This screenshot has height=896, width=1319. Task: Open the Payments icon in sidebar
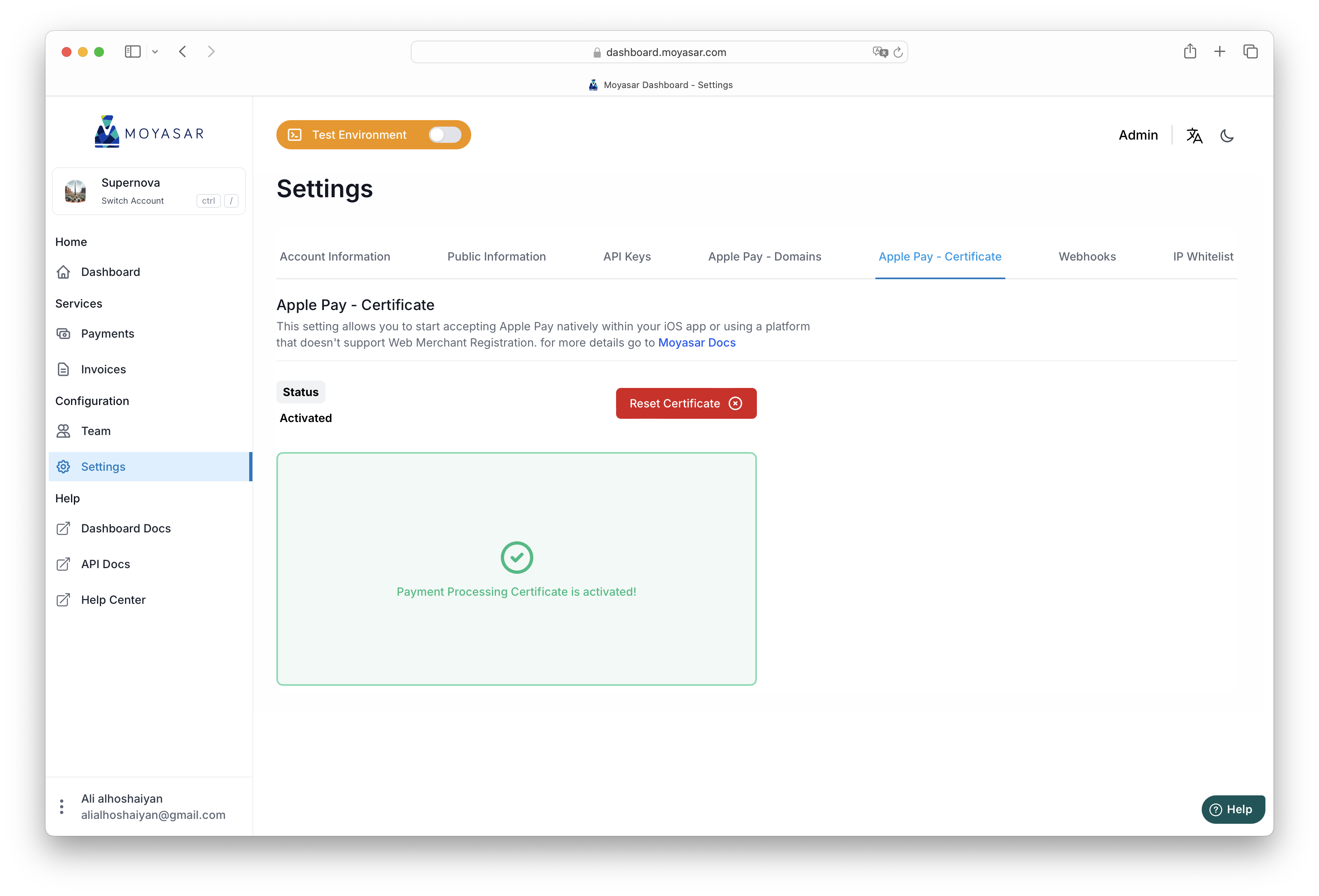tap(64, 334)
